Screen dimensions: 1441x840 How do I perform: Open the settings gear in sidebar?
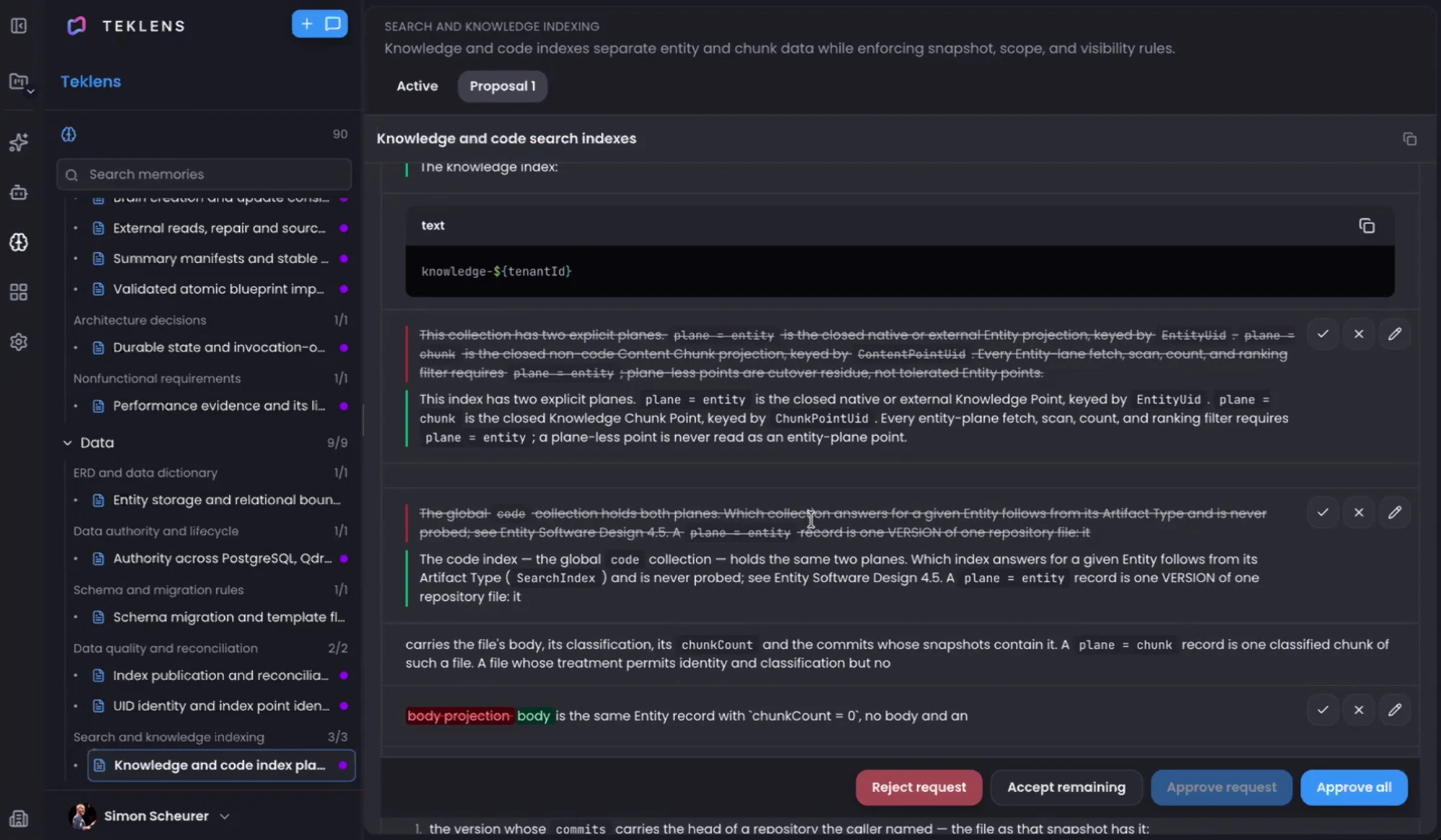pos(19,341)
